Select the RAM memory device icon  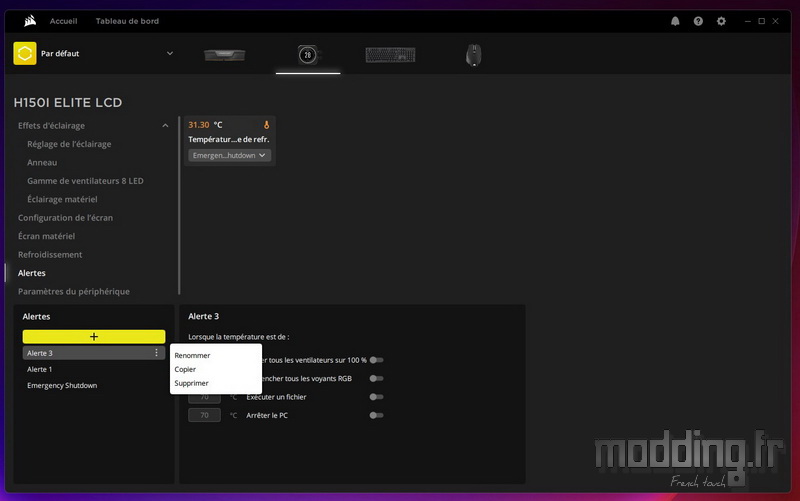pos(224,55)
